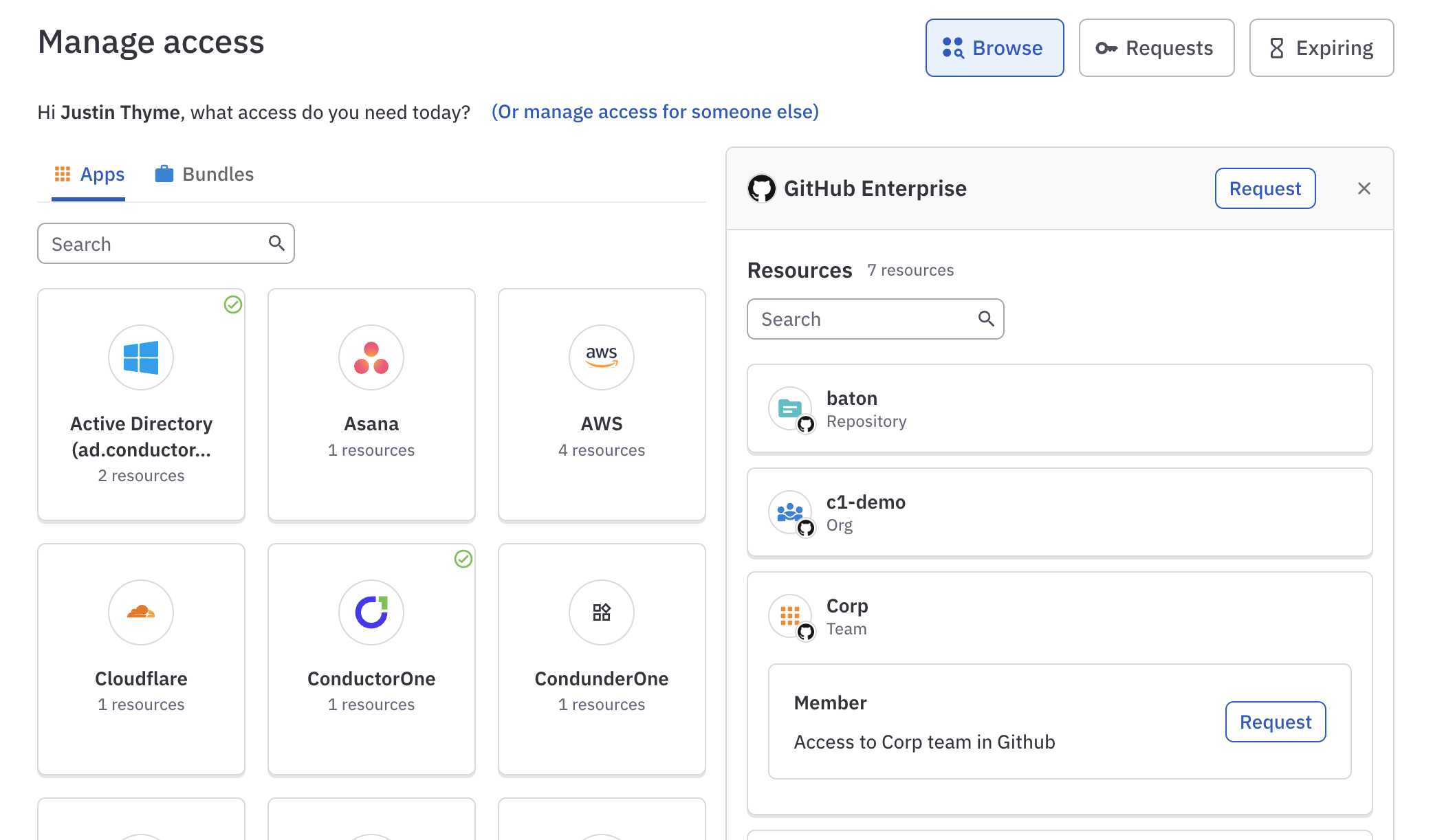Open the Requests view

pyautogui.click(x=1156, y=47)
